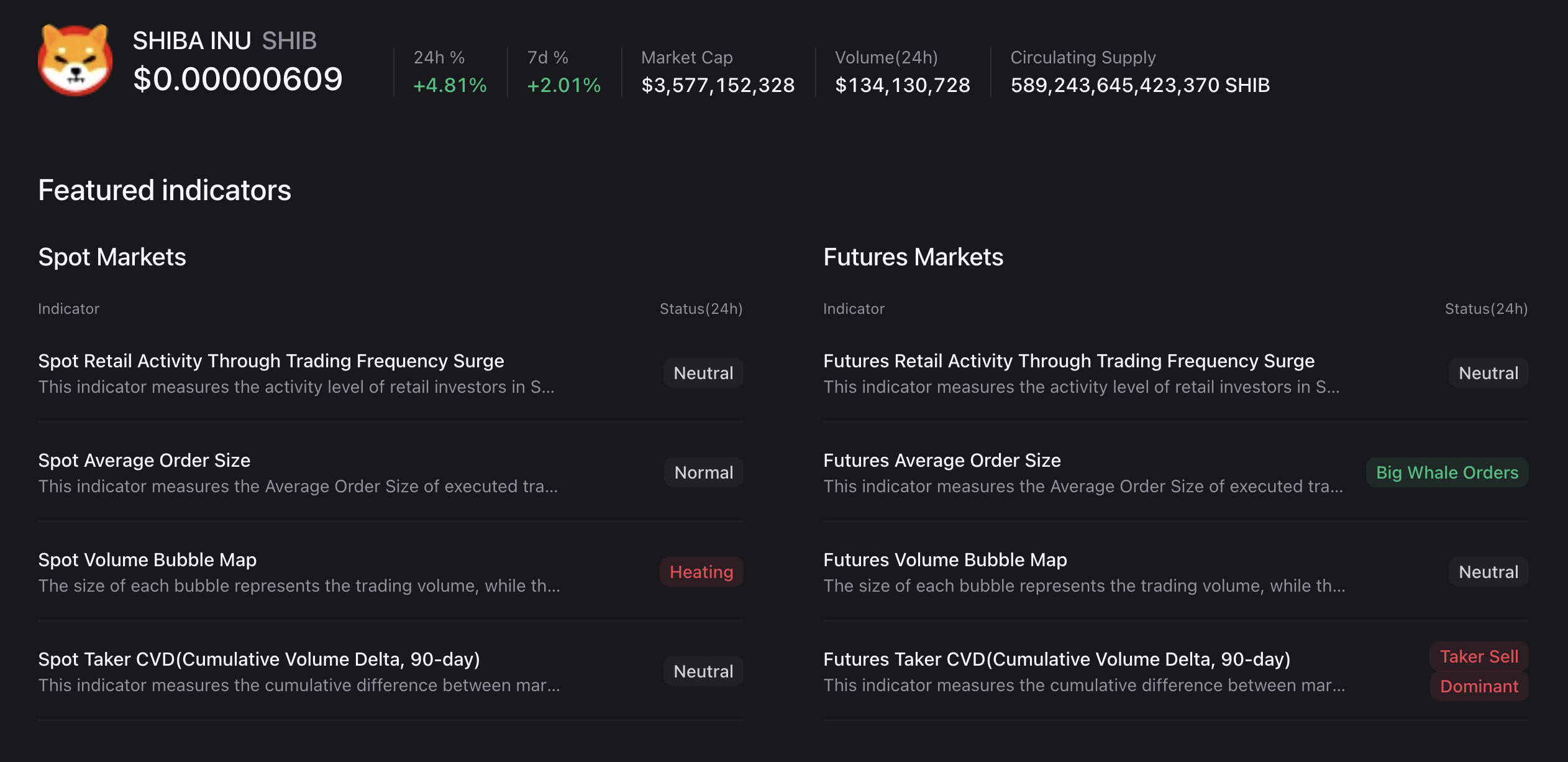Open the Spot Average Order Size indicator
This screenshot has width=1568, height=762.
[144, 461]
